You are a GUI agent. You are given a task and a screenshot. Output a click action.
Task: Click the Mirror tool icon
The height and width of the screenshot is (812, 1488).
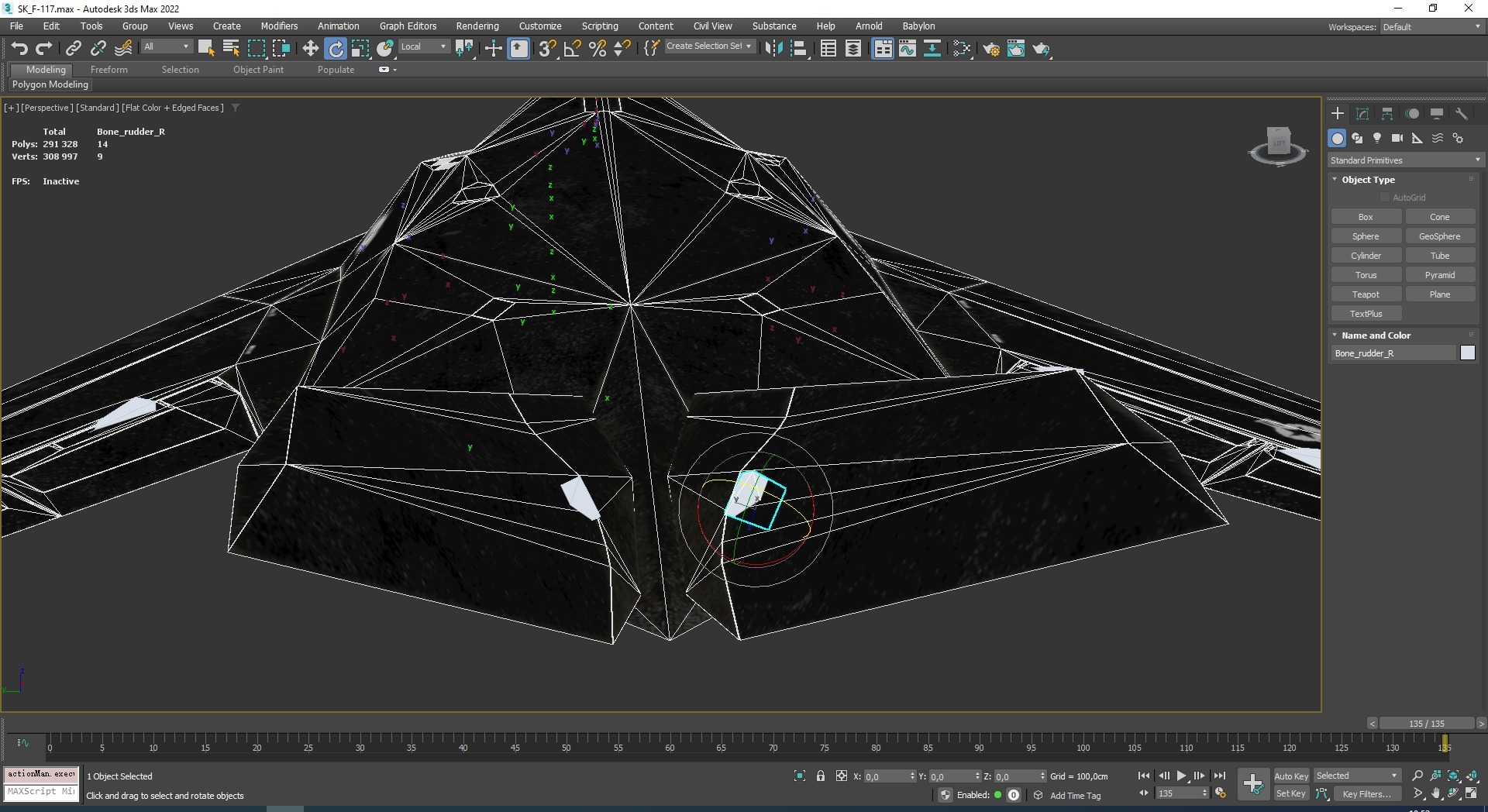click(773, 49)
